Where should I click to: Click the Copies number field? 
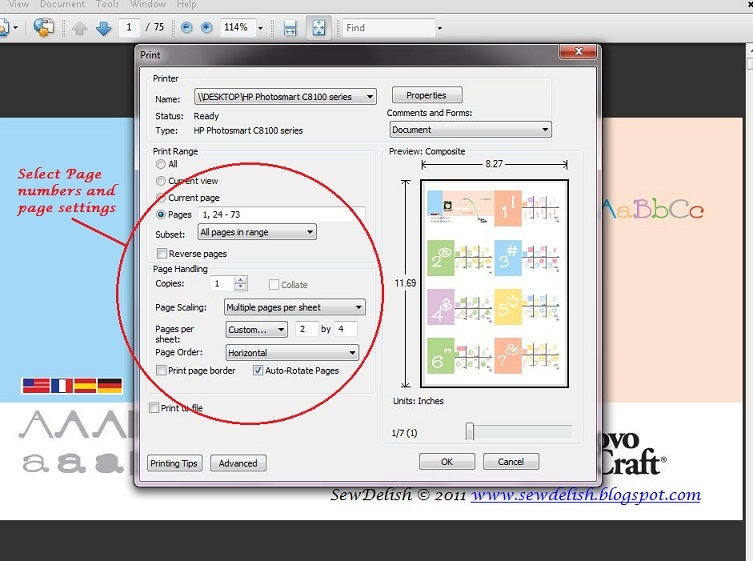click(x=222, y=283)
